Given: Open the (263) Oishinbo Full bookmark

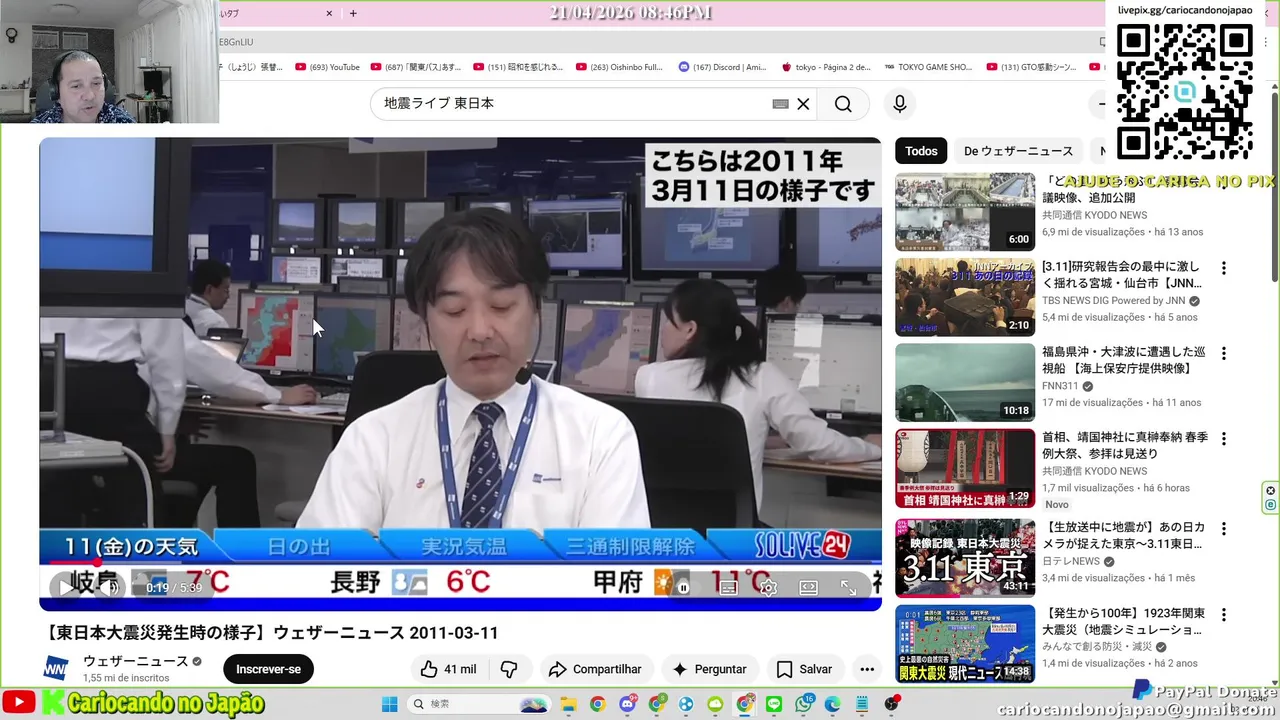Looking at the screenshot, I should pyautogui.click(x=619, y=67).
